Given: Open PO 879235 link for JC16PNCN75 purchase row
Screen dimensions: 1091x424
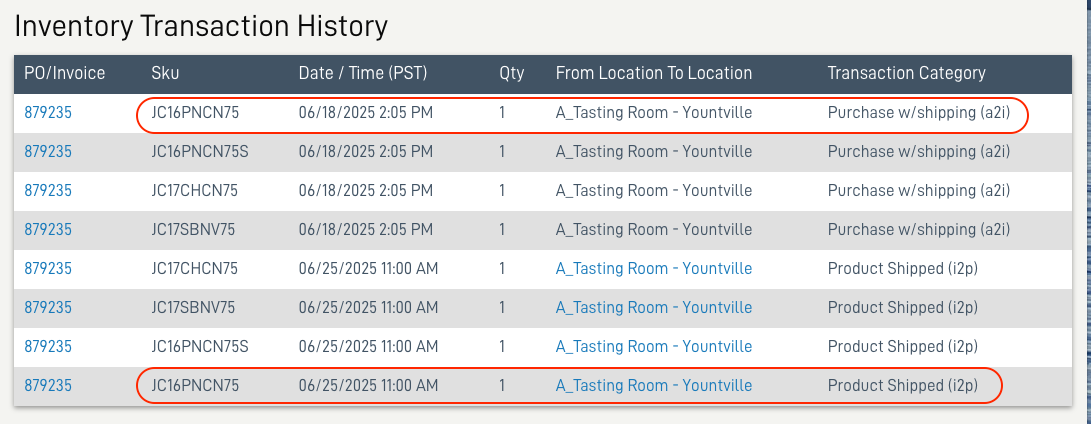Looking at the screenshot, I should 48,113.
